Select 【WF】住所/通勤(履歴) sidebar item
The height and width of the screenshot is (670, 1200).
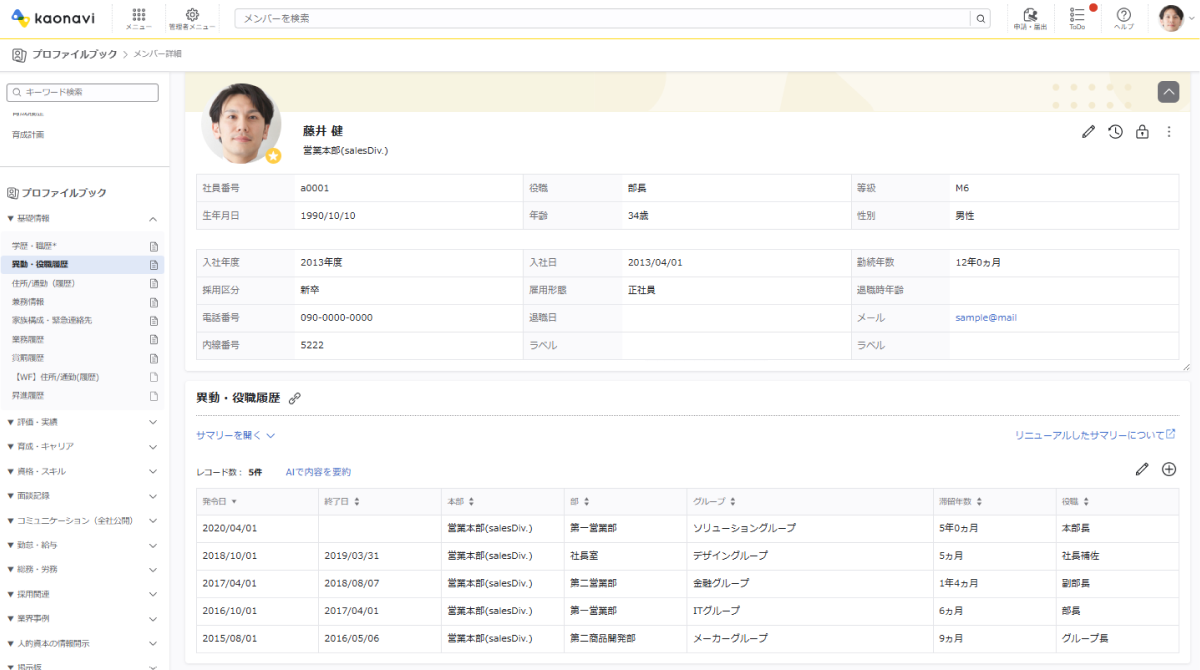tap(57, 377)
